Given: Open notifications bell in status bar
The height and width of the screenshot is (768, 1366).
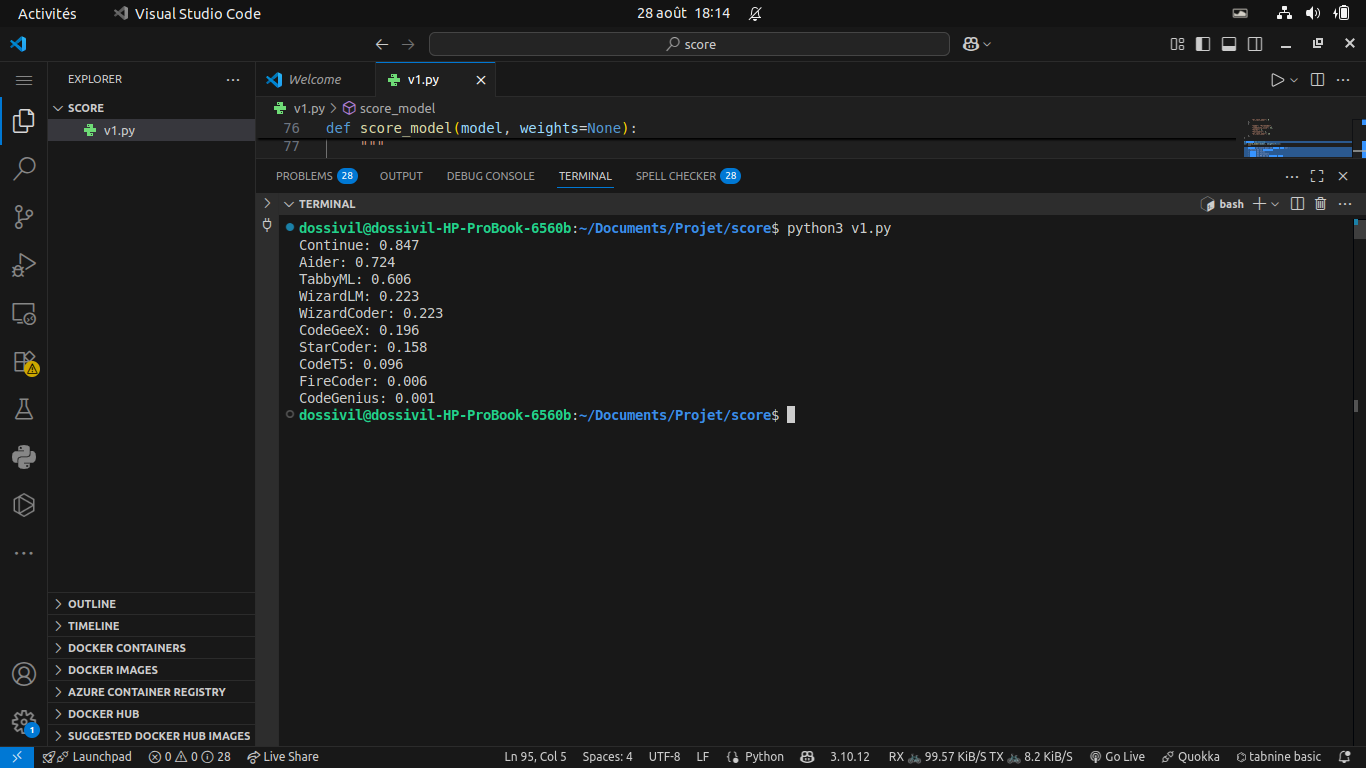Looking at the screenshot, I should coord(1346,757).
